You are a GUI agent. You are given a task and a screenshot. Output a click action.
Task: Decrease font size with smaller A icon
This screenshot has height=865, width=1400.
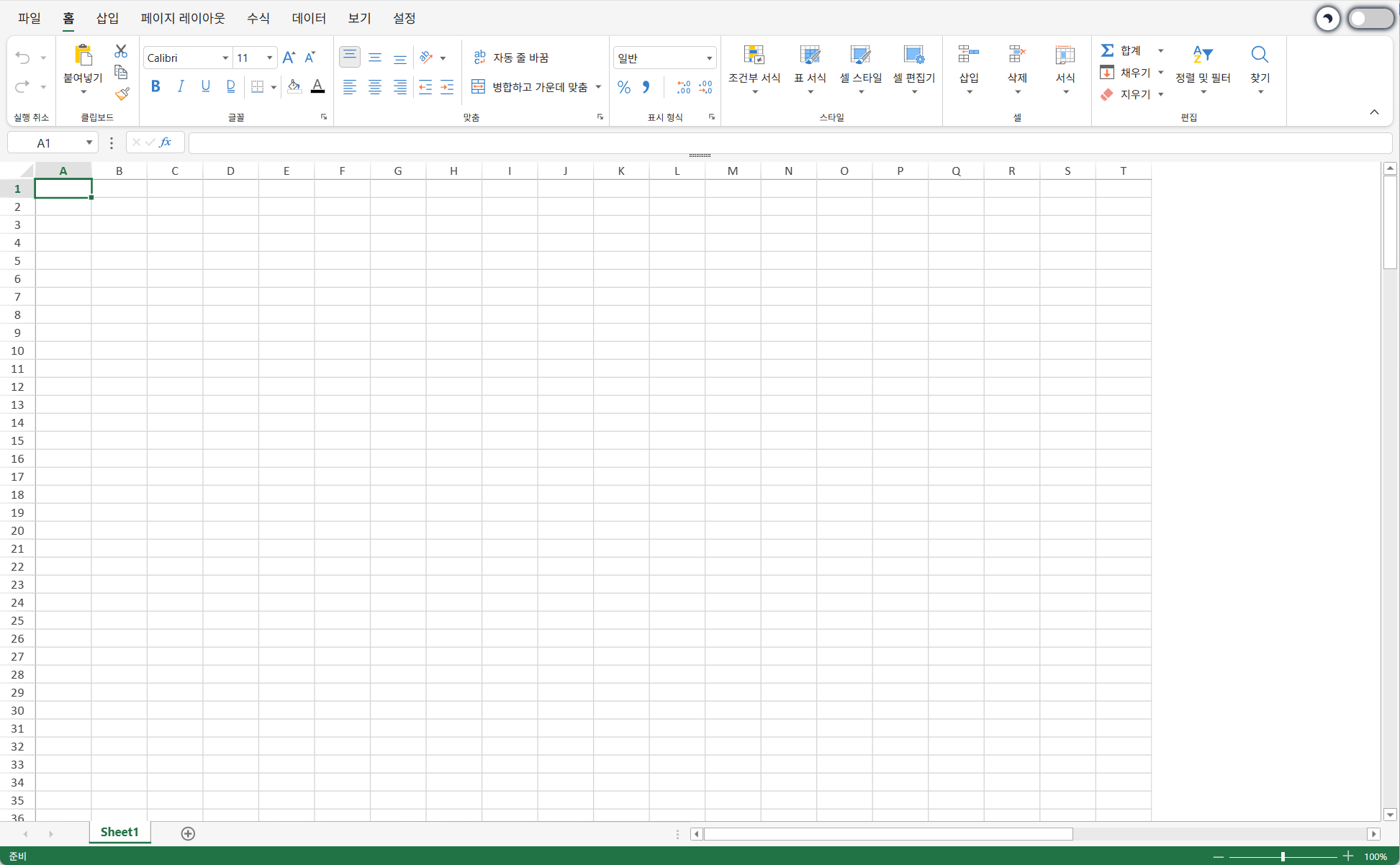point(310,58)
